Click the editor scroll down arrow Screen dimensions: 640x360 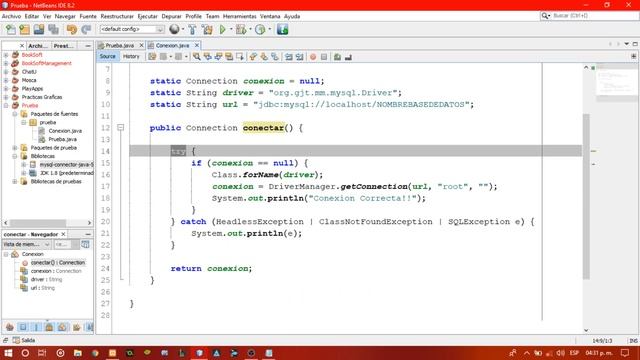coord(586,330)
